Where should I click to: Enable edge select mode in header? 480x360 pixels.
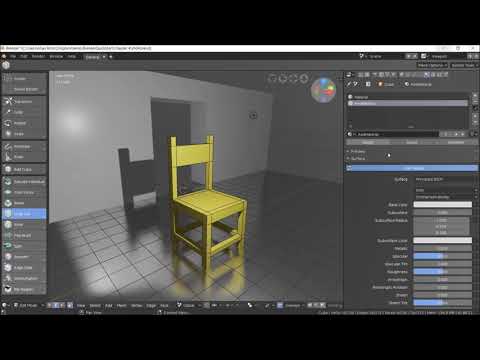(x=56, y=305)
